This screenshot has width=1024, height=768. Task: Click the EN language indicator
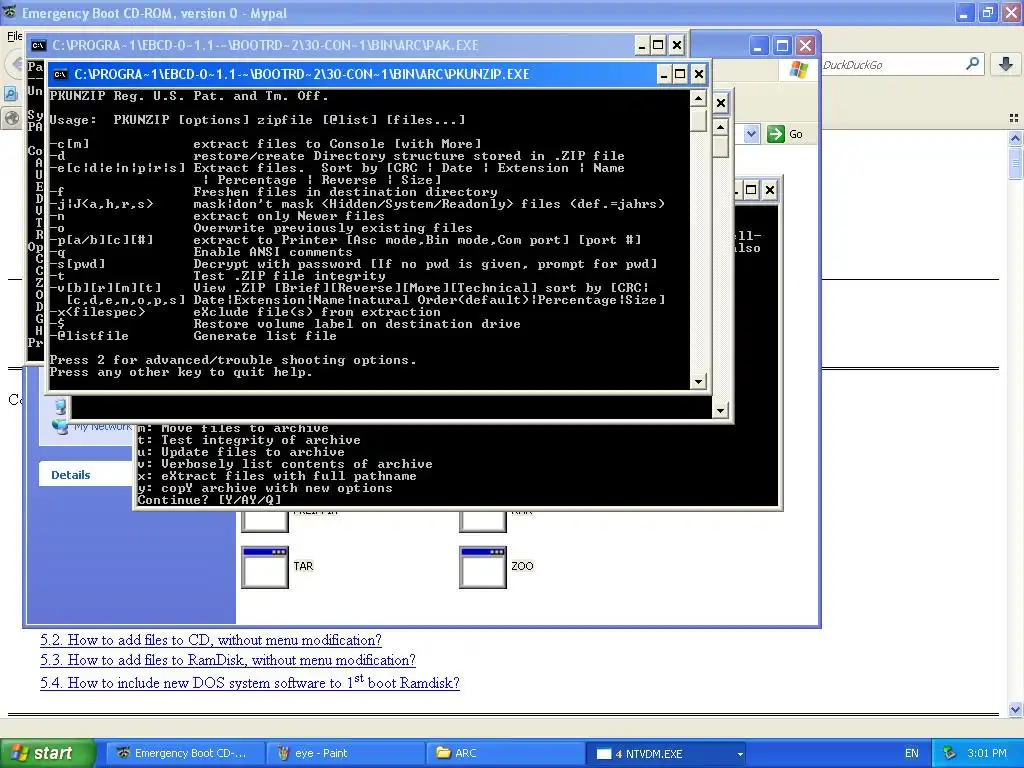tap(912, 753)
